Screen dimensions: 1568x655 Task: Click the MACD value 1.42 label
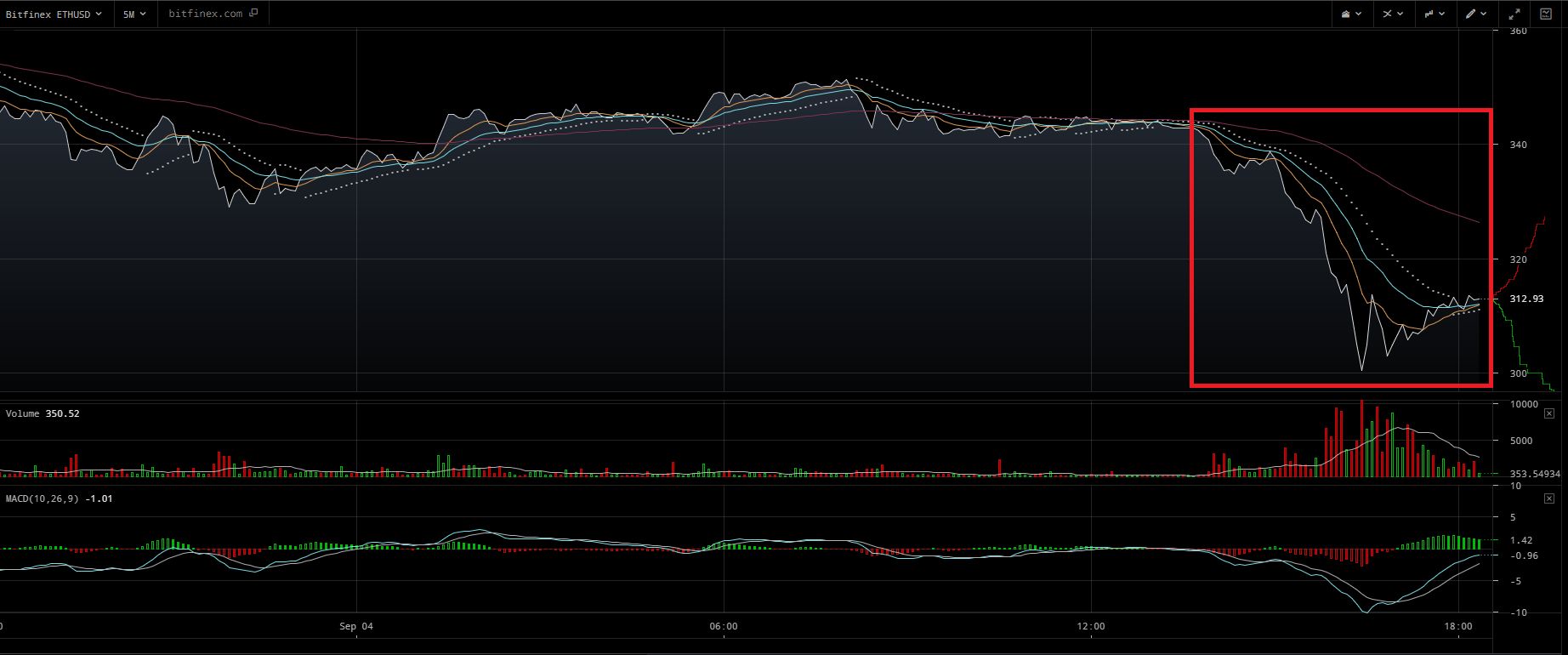pos(1521,540)
